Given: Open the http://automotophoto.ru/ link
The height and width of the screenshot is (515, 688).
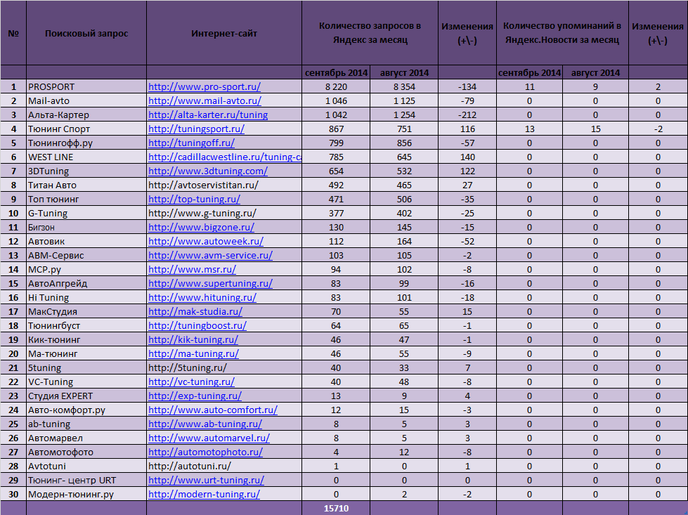Looking at the screenshot, I should (x=205, y=452).
